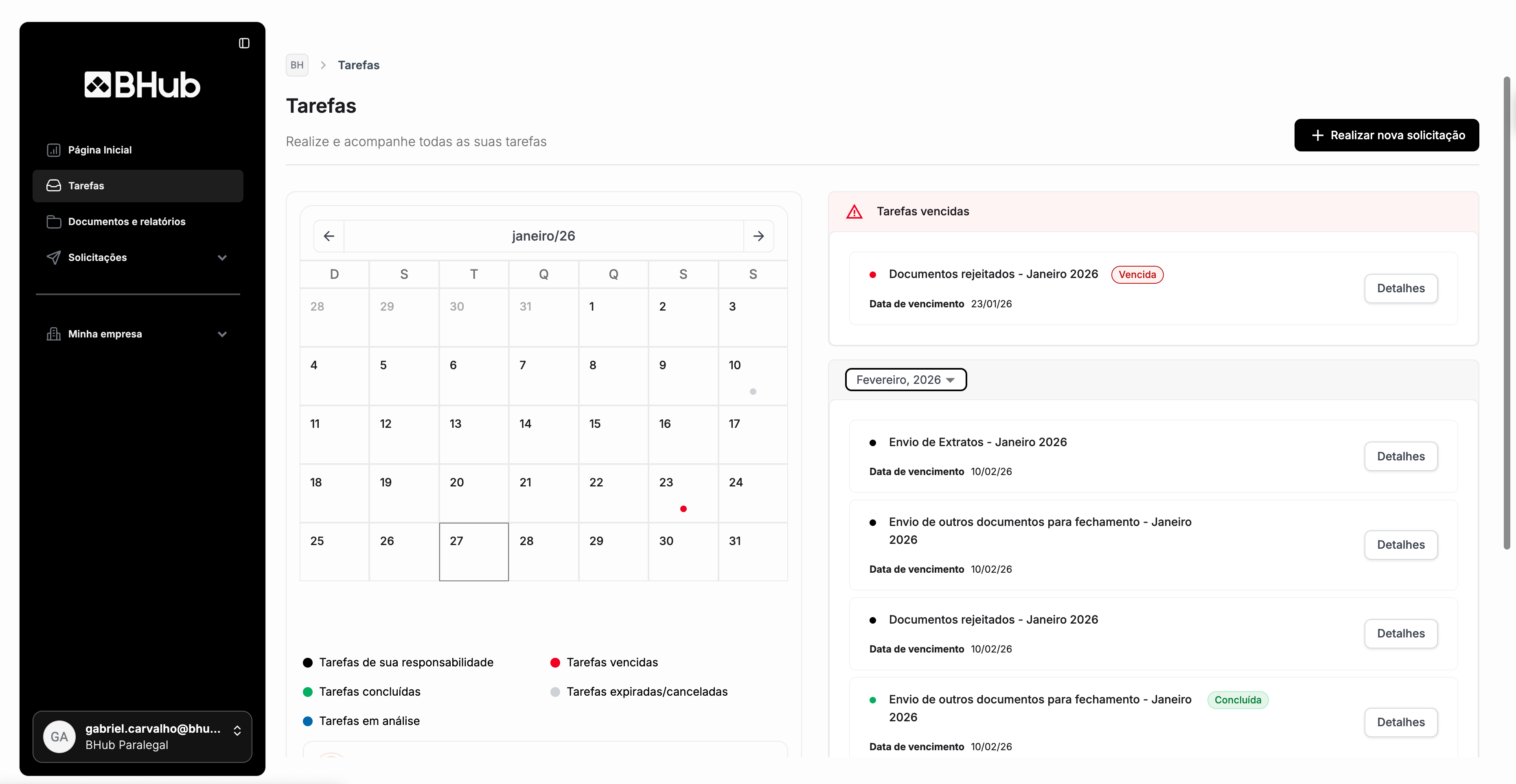Click the Tarefas vencidas warning triangle icon

click(854, 212)
